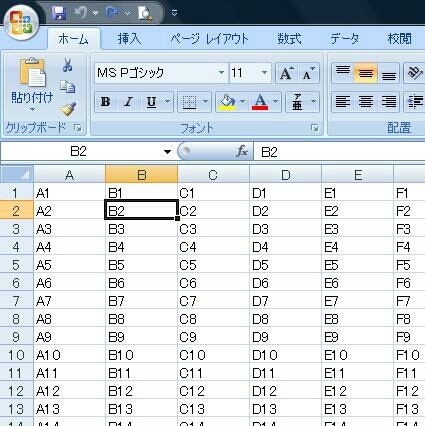The image size is (425, 426).
Task: Select row 5 header
Action: click(x=17, y=265)
